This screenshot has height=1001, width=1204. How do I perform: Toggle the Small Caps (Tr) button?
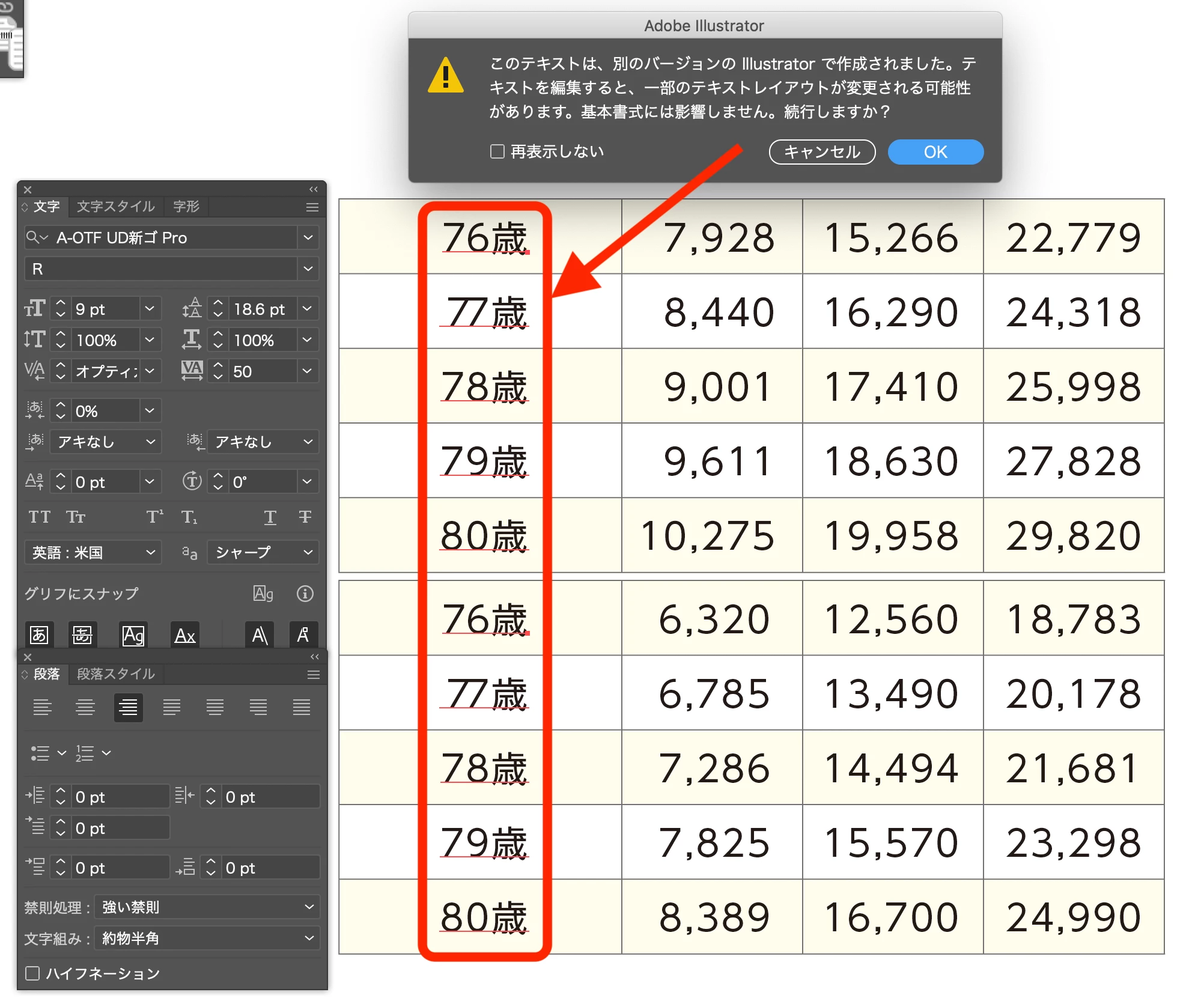tap(76, 517)
